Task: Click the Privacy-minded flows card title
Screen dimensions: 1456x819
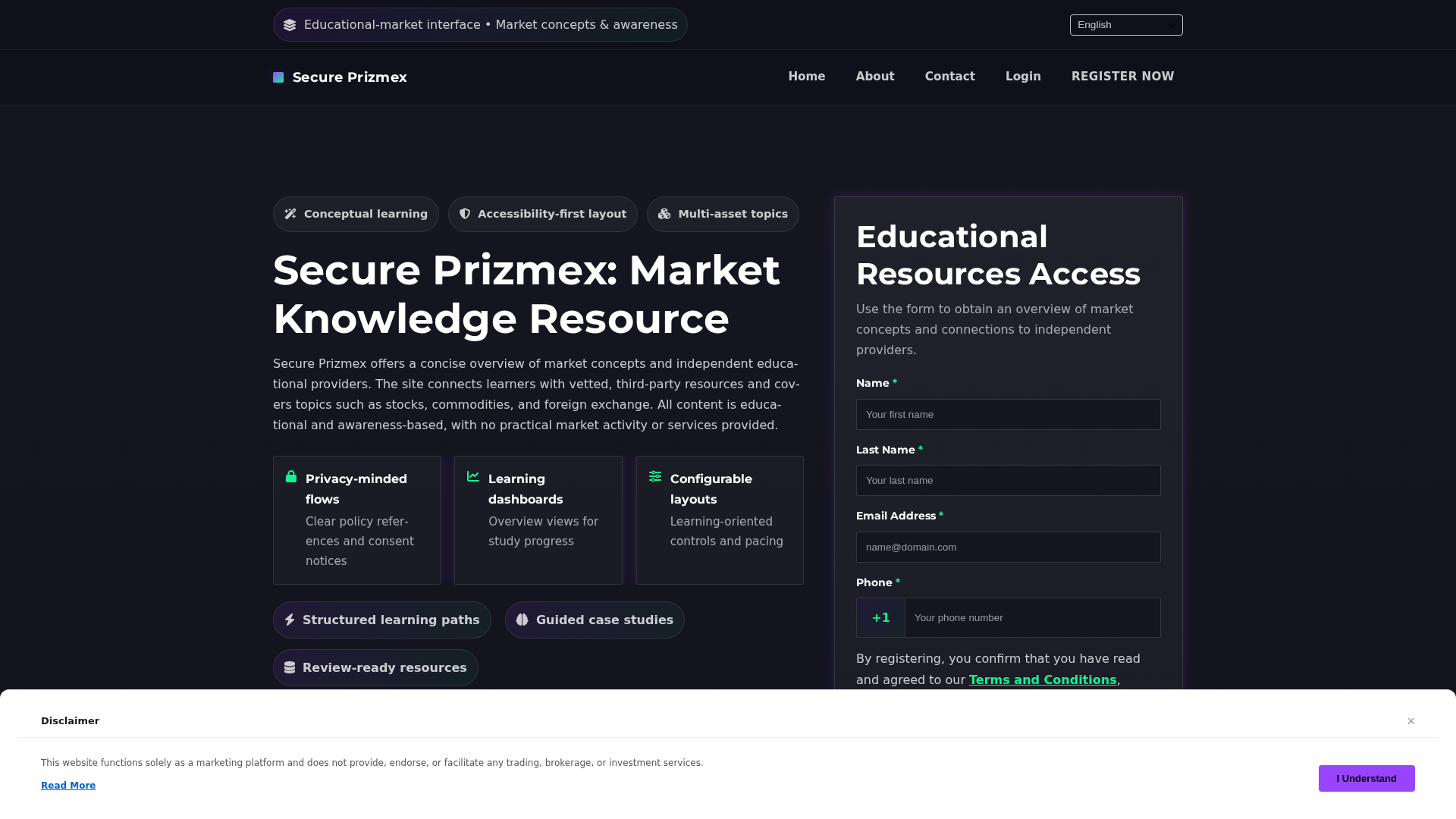Action: tap(356, 489)
